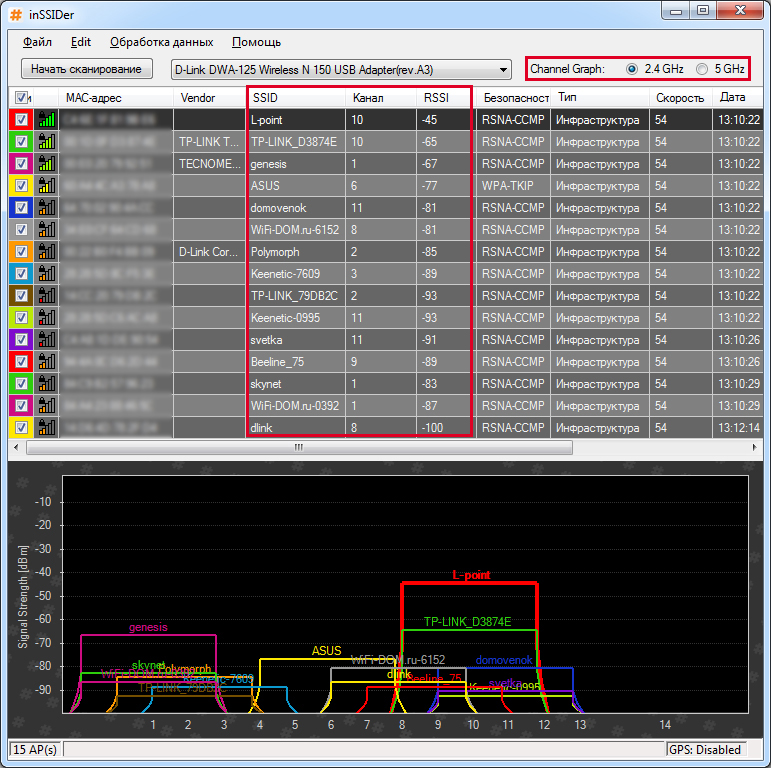This screenshot has height=768, width=771.
Task: Sort by RSSI column header
Action: pos(444,97)
